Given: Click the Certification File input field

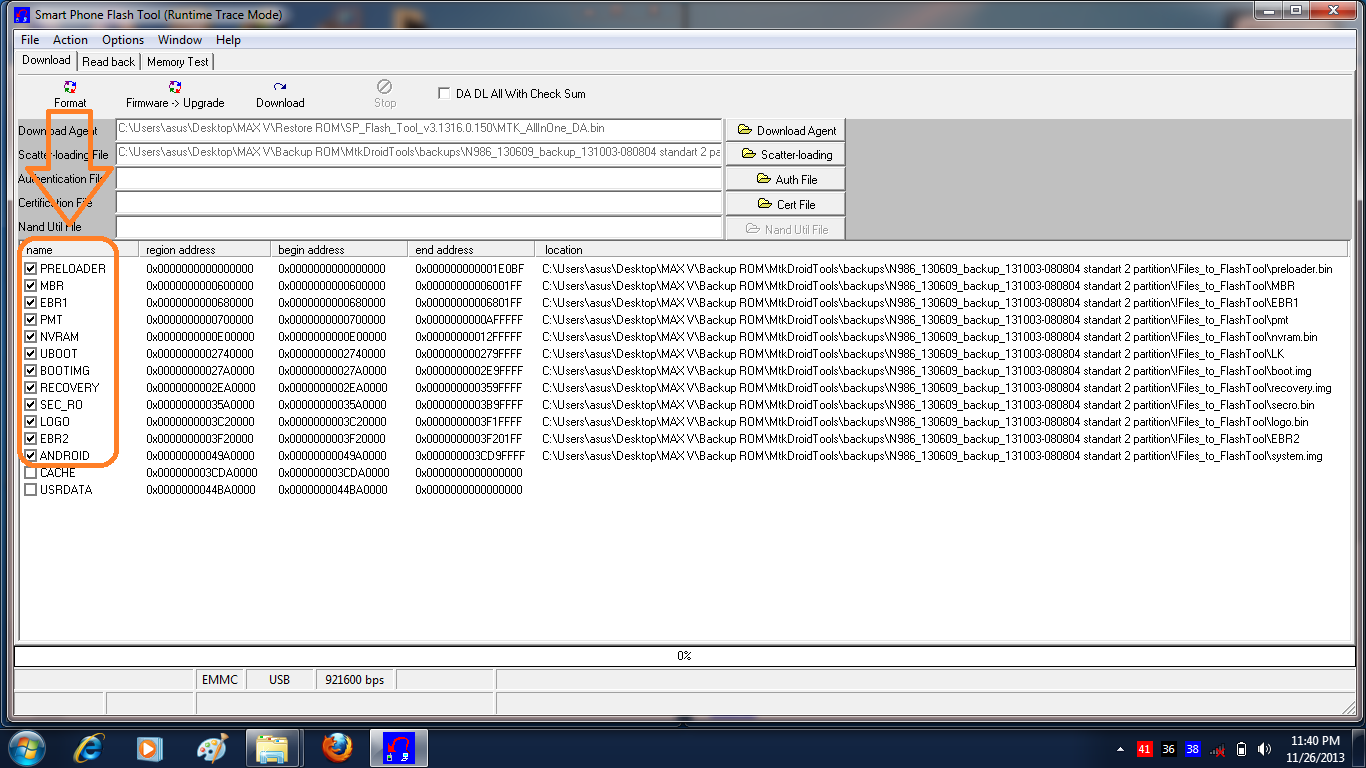Looking at the screenshot, I should (419, 203).
